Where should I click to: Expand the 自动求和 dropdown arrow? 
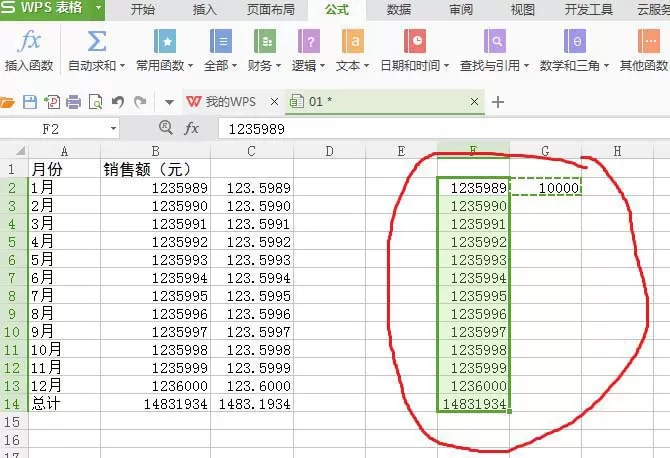click(122, 66)
